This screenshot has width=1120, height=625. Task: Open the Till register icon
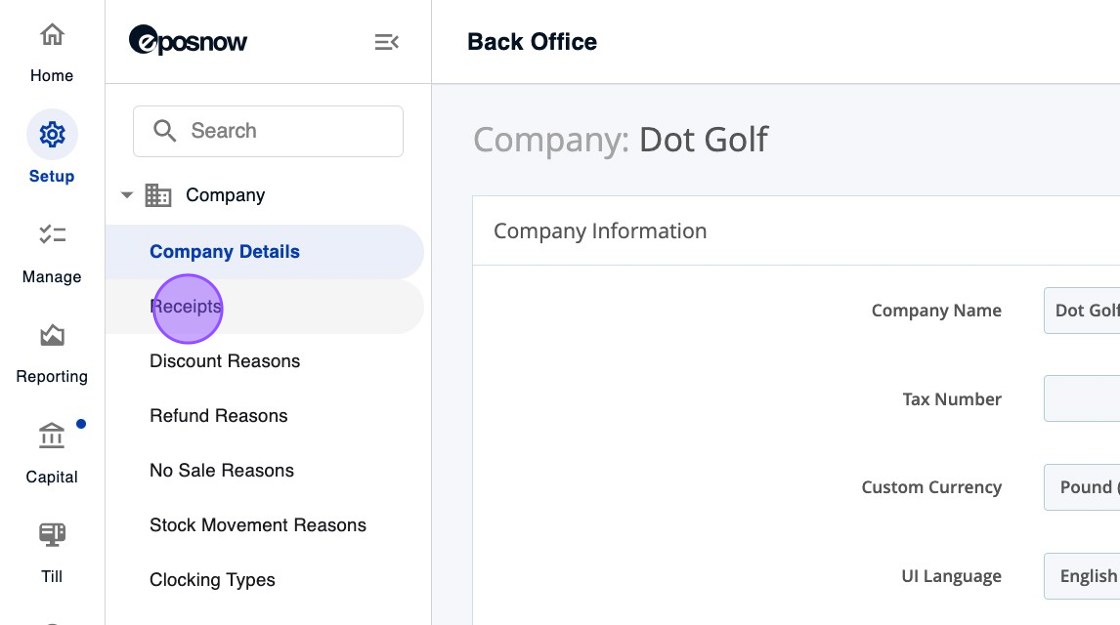pos(52,535)
